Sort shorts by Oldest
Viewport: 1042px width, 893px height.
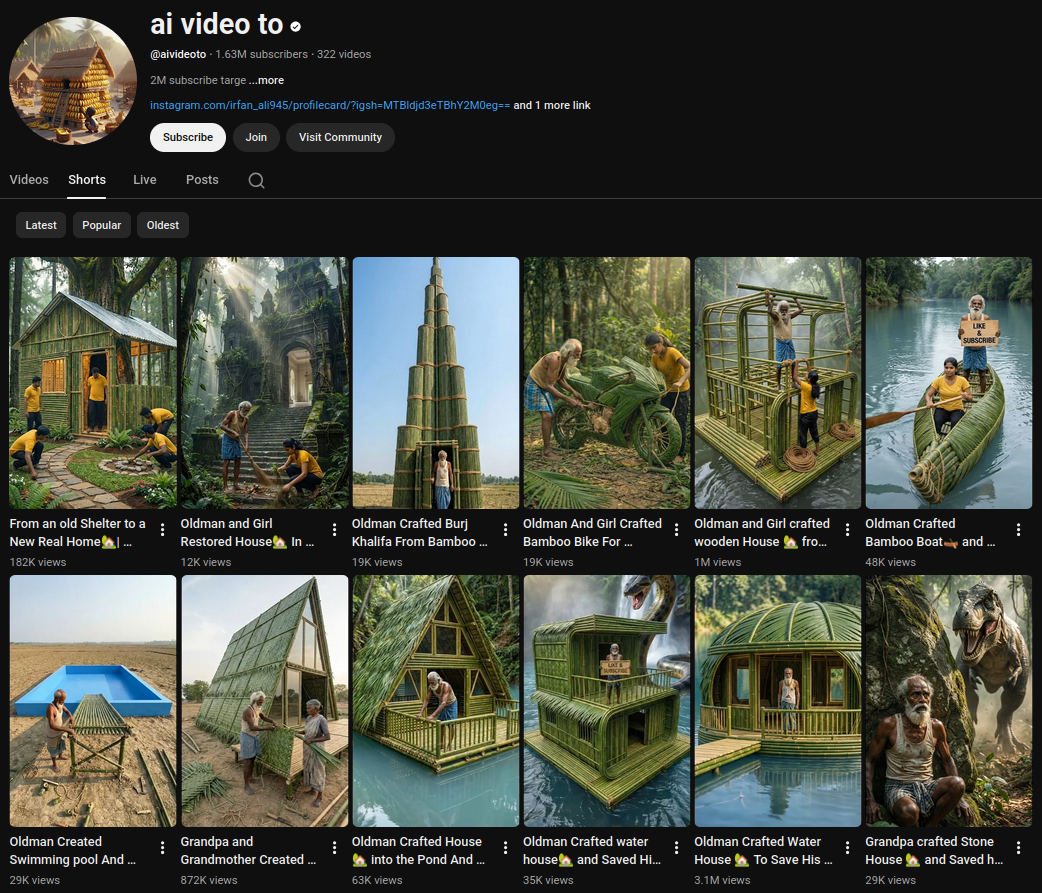[163, 225]
